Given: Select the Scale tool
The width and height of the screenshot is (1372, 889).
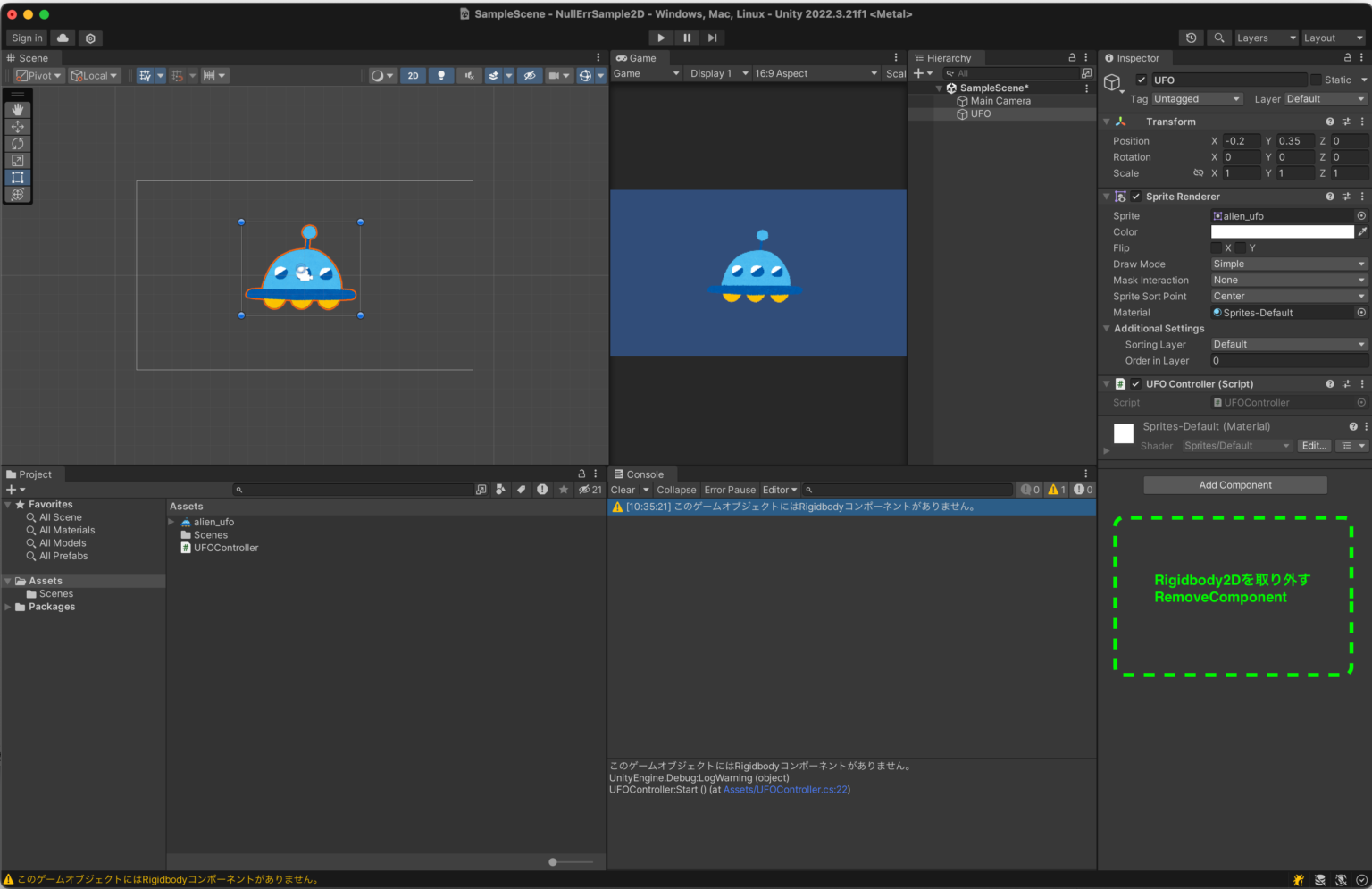Looking at the screenshot, I should 18,160.
